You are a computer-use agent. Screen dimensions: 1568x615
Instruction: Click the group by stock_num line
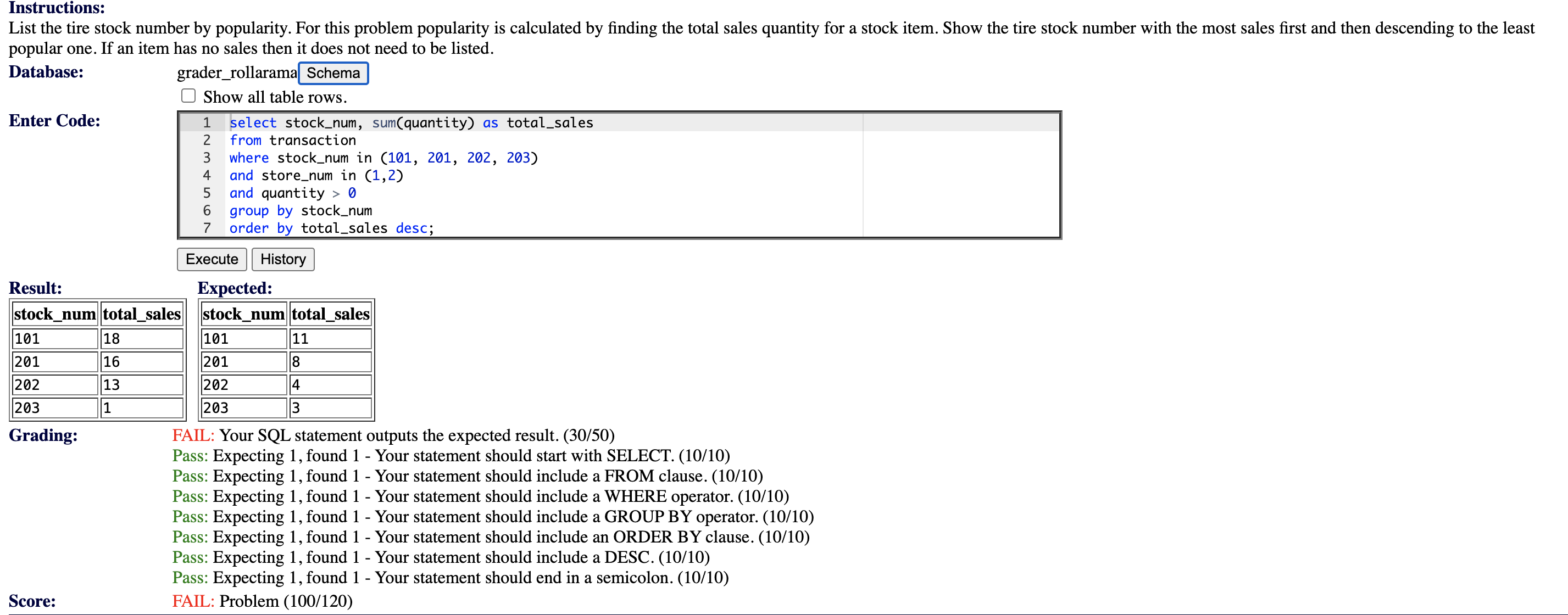pos(301,210)
